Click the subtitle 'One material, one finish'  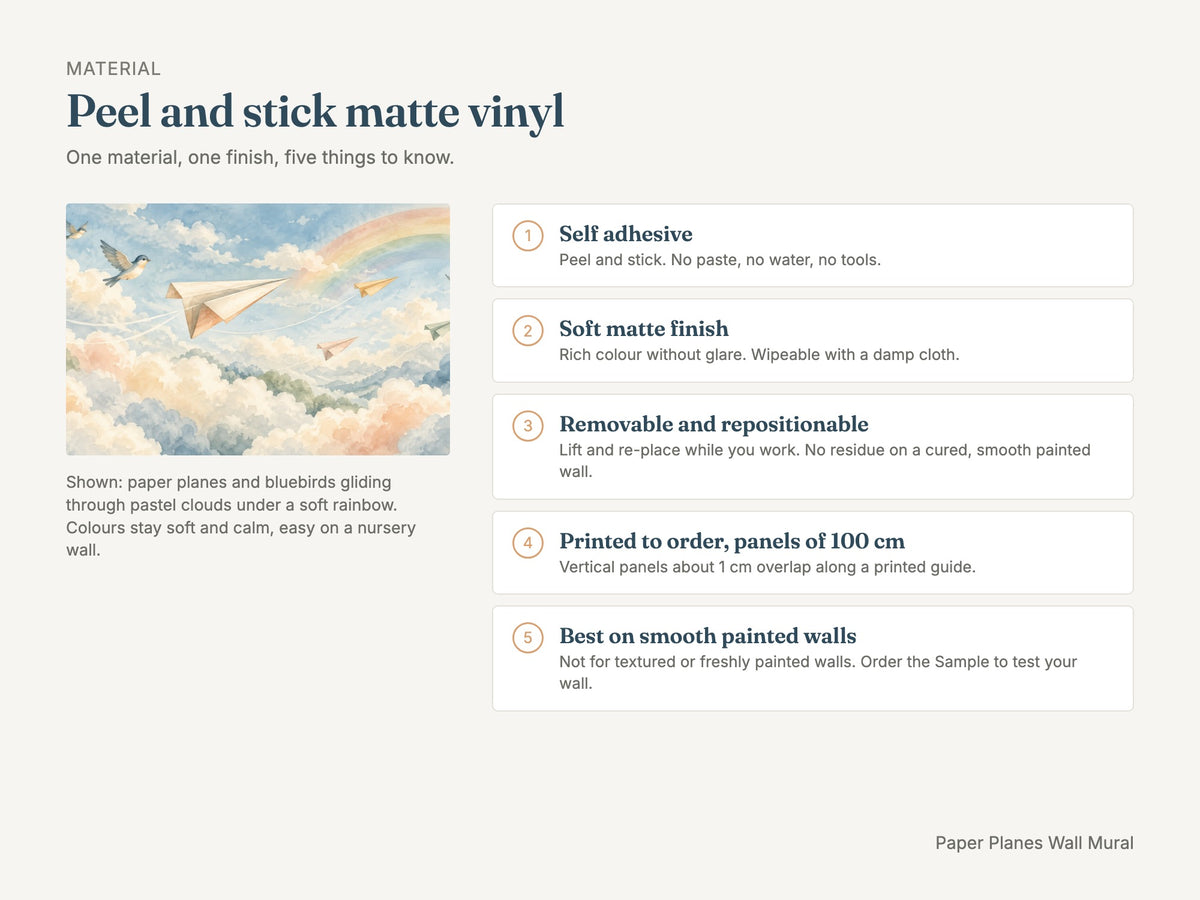coord(260,158)
